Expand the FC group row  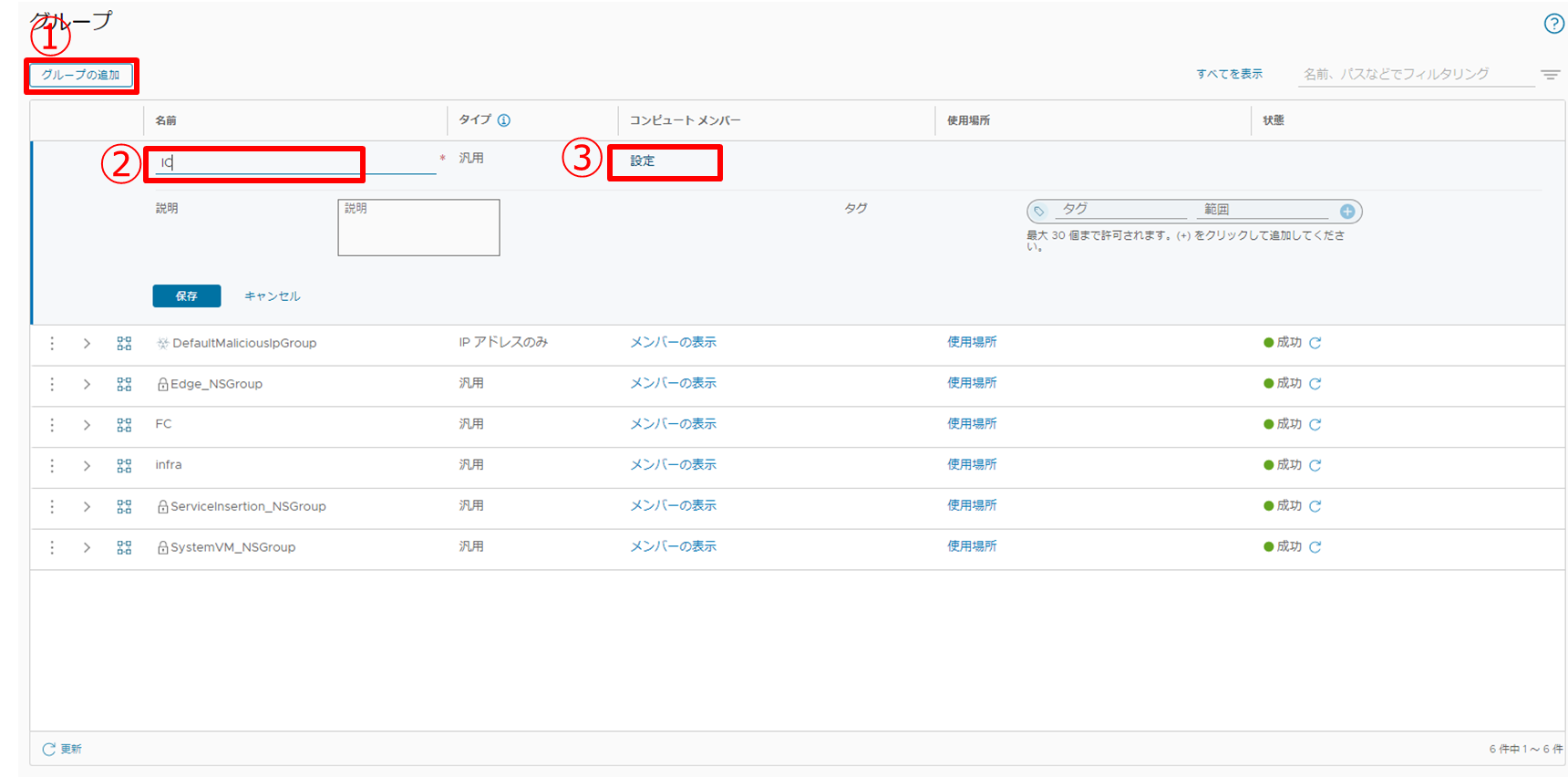point(87,425)
